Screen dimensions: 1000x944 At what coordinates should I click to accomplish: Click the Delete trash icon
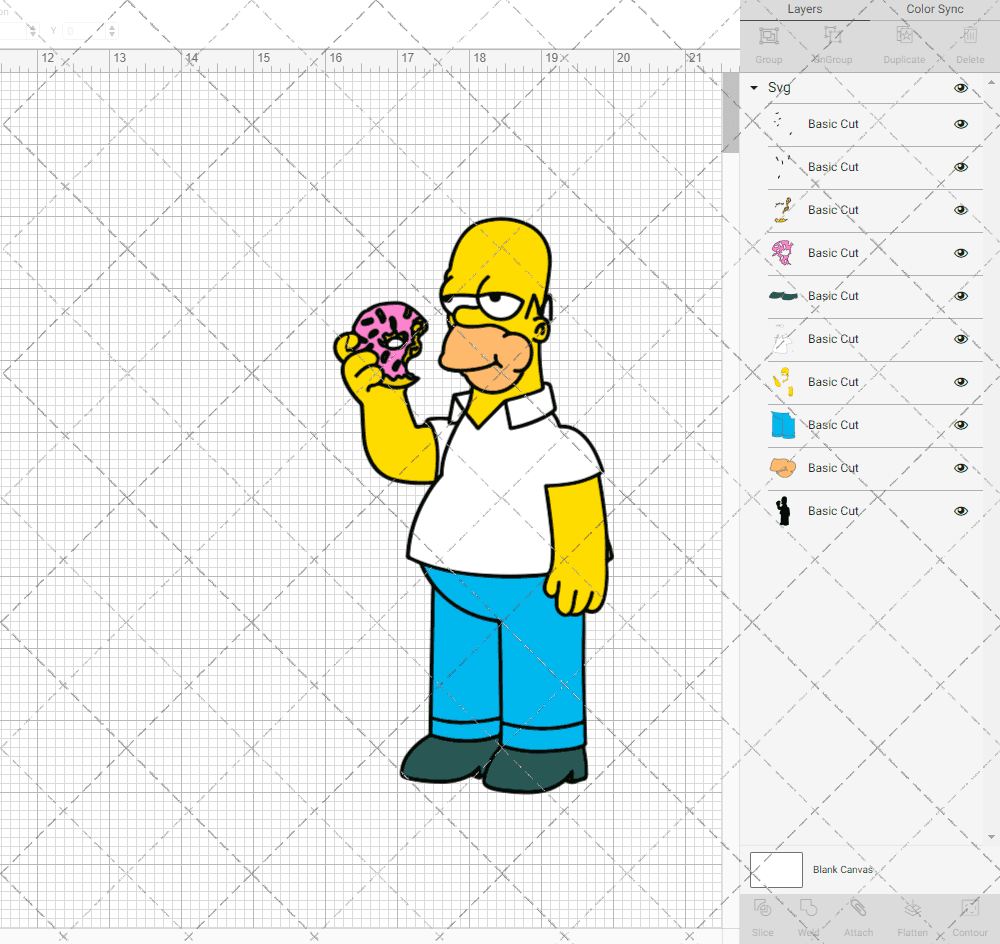(969, 36)
